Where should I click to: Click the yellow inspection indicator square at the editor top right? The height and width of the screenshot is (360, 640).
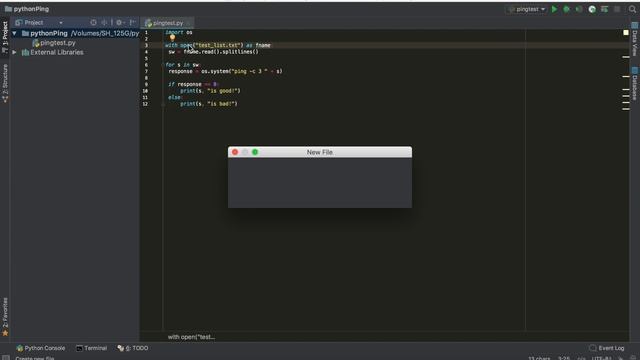point(626,32)
